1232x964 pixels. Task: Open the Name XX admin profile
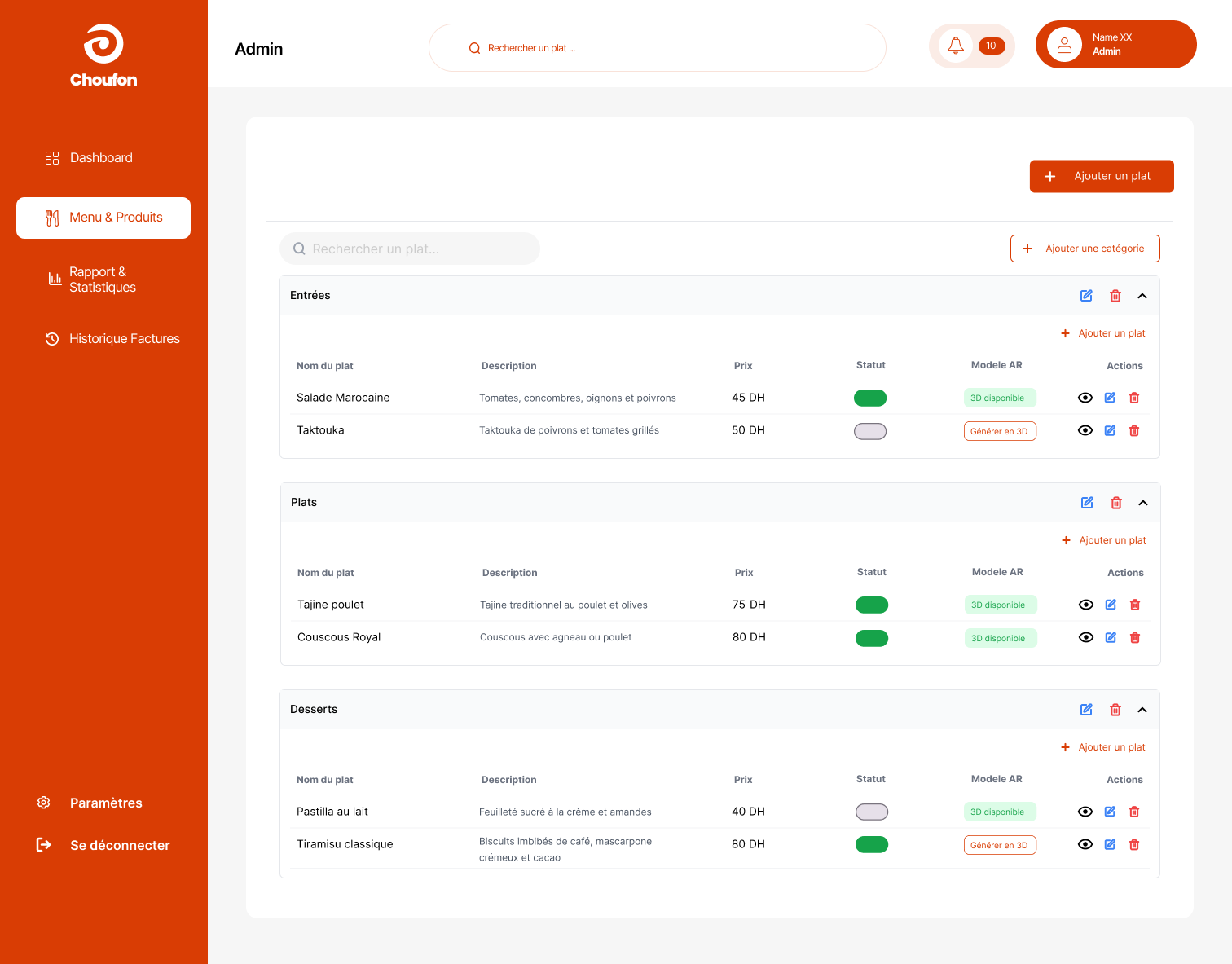(1116, 45)
